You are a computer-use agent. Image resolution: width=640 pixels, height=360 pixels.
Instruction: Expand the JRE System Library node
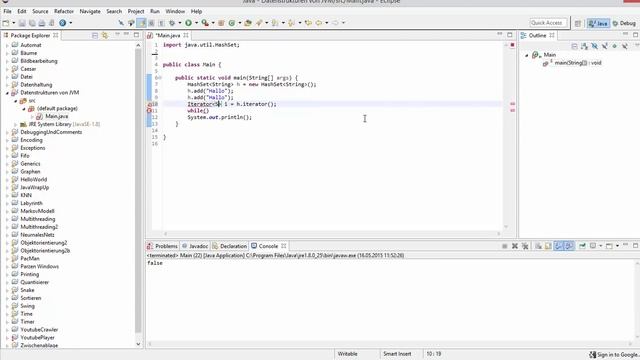click(16, 124)
